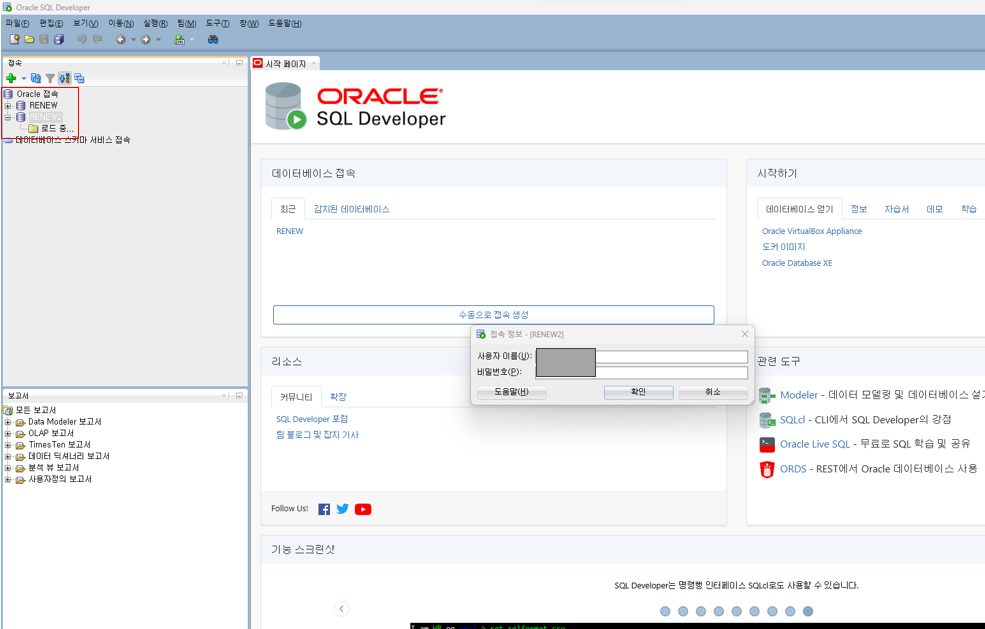Open dropdown arrow beside SQL Worksheet icon

(192, 40)
